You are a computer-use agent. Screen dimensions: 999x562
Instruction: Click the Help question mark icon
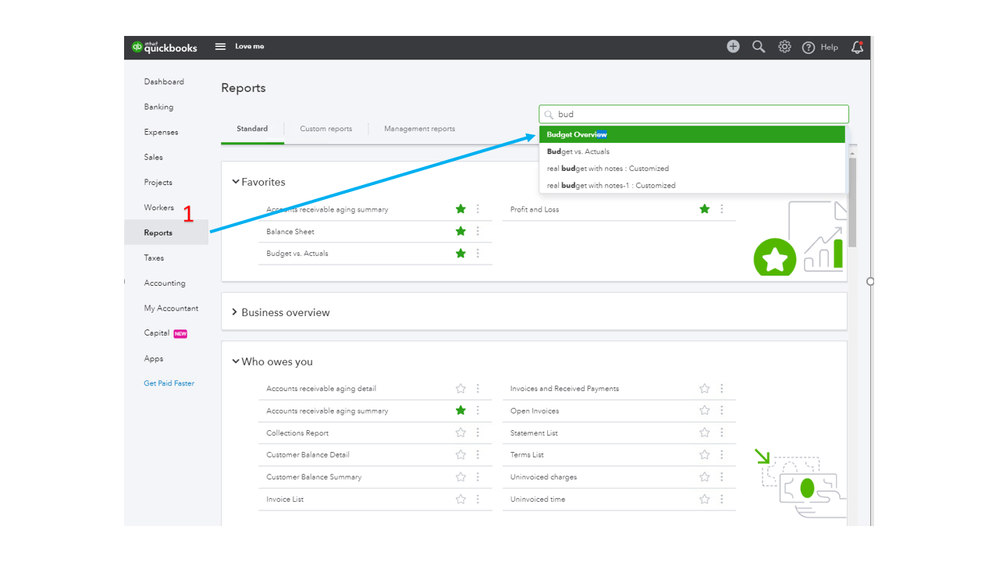tap(808, 47)
